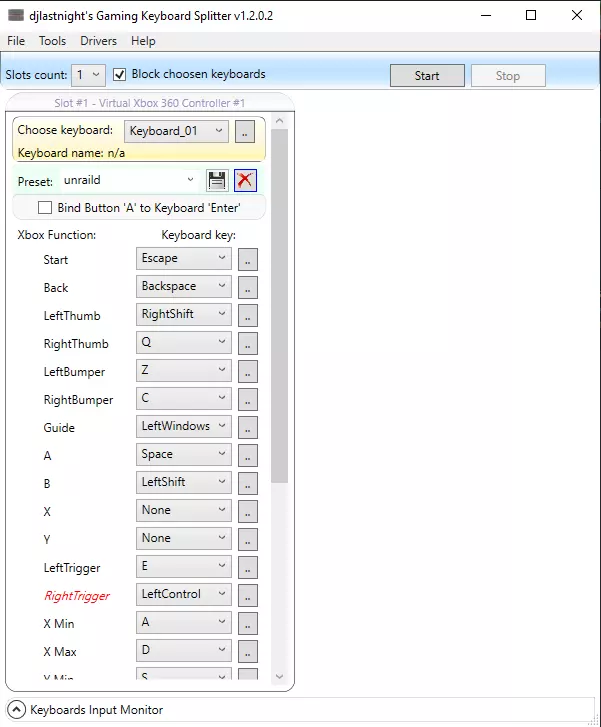The image size is (601, 727).
Task: Detect key for X Max axis
Action: tap(248, 651)
